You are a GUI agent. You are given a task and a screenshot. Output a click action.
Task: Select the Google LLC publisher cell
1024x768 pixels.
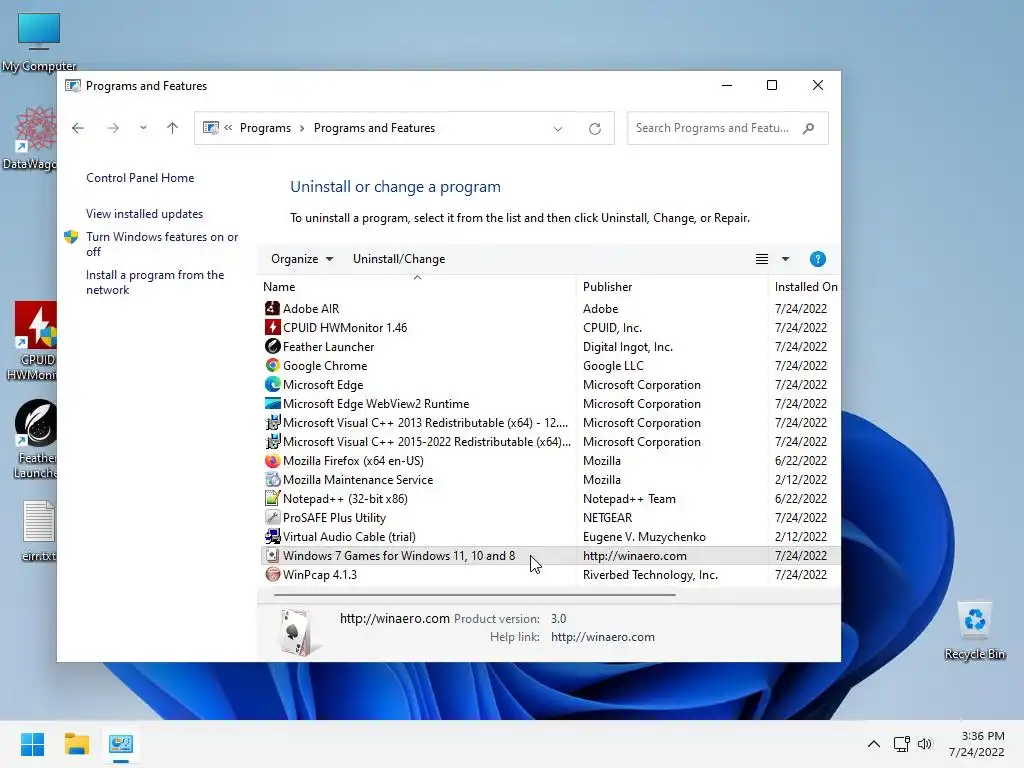[x=613, y=365]
